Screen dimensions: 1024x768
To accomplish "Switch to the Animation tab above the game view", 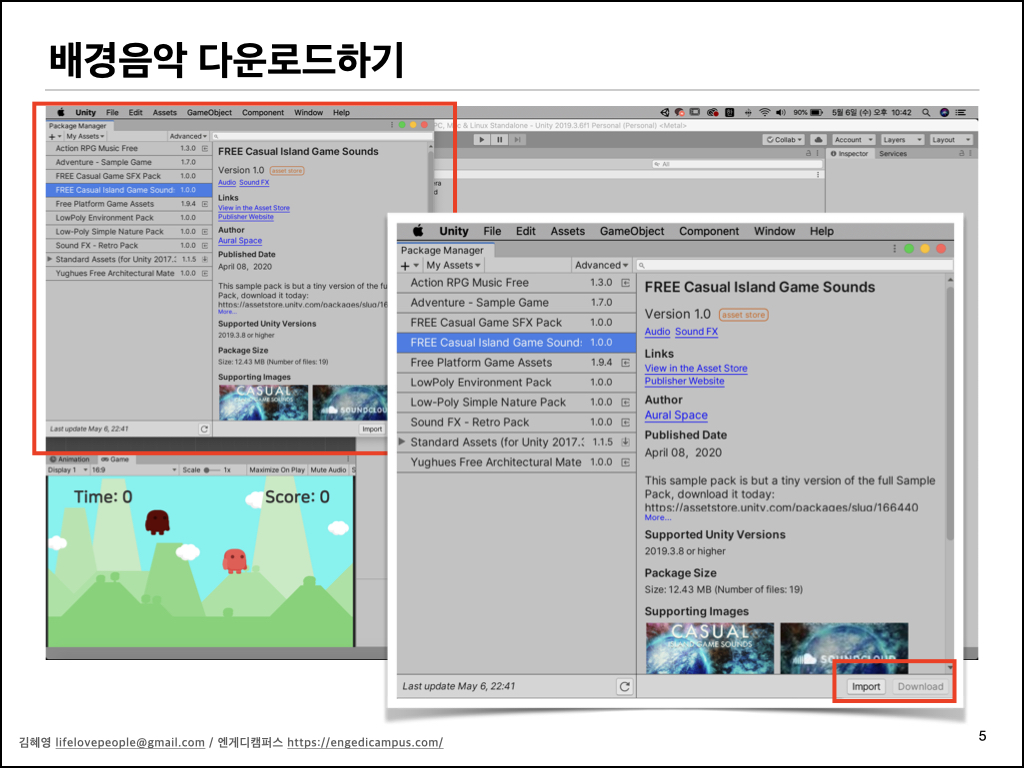I will pos(70,459).
